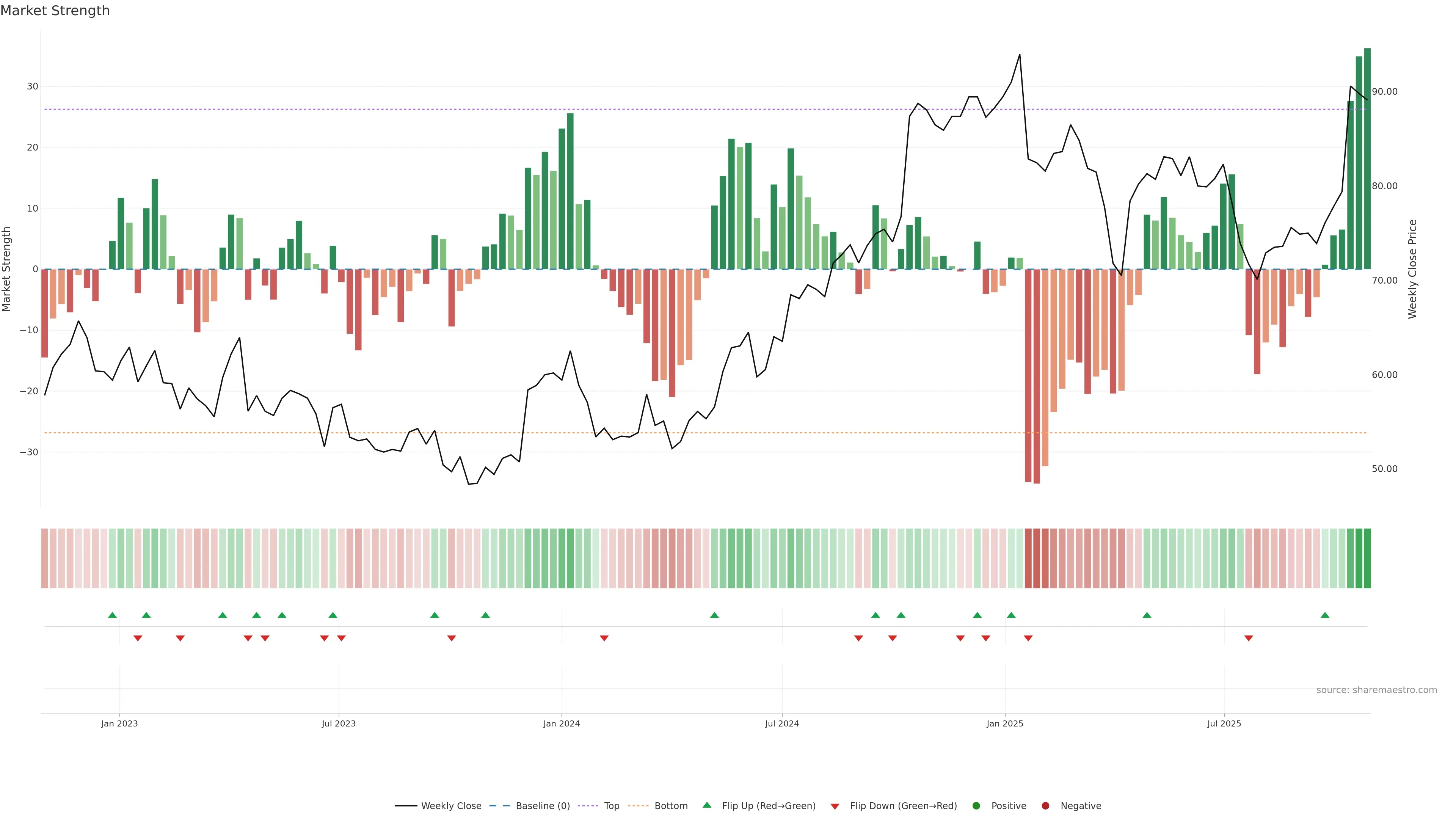Screen dimensions: 1456x819
Task: Click the red Negative legend dot
Action: 1045,805
